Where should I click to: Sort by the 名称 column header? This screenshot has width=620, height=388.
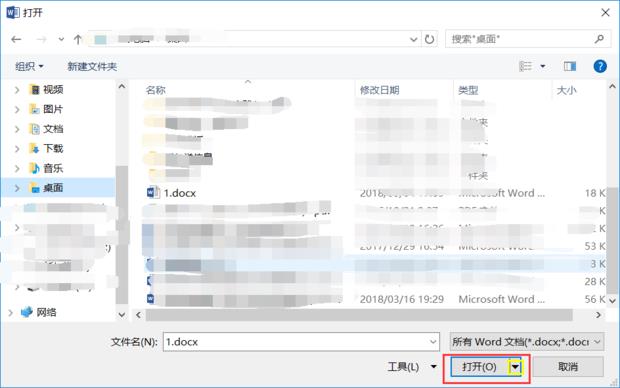[x=155, y=90]
